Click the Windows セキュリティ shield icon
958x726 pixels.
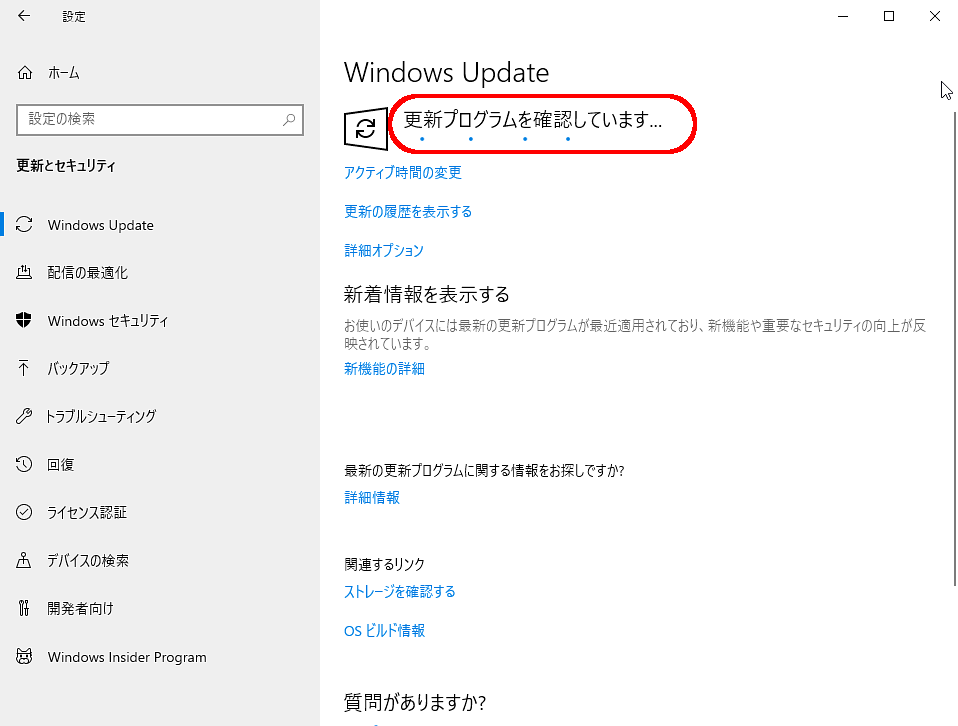tap(25, 321)
